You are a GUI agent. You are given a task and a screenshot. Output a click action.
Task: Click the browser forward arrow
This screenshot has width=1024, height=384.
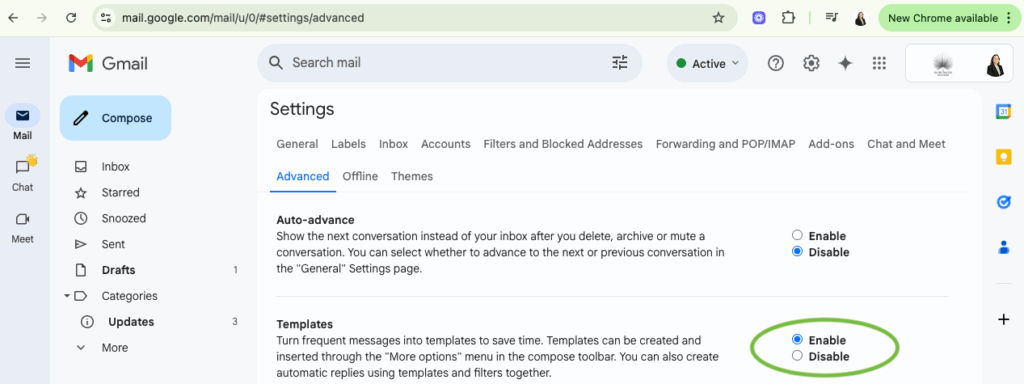click(42, 18)
